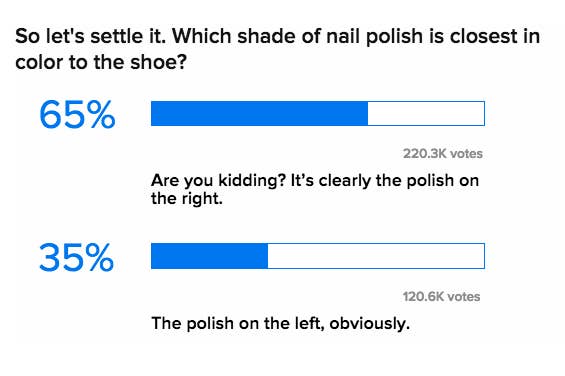This screenshot has height=376, width=565.
Task: Click the "Are you kidding?" phrase
Action: click(x=219, y=180)
